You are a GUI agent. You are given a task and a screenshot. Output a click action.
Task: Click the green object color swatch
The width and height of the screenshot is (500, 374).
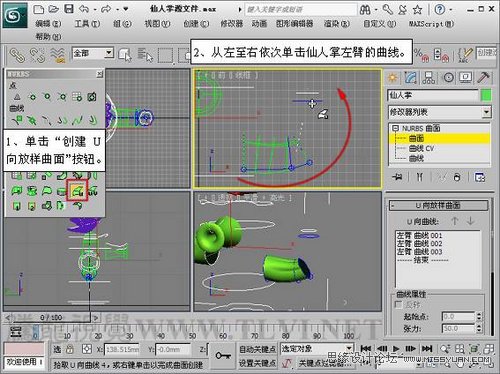(486, 96)
